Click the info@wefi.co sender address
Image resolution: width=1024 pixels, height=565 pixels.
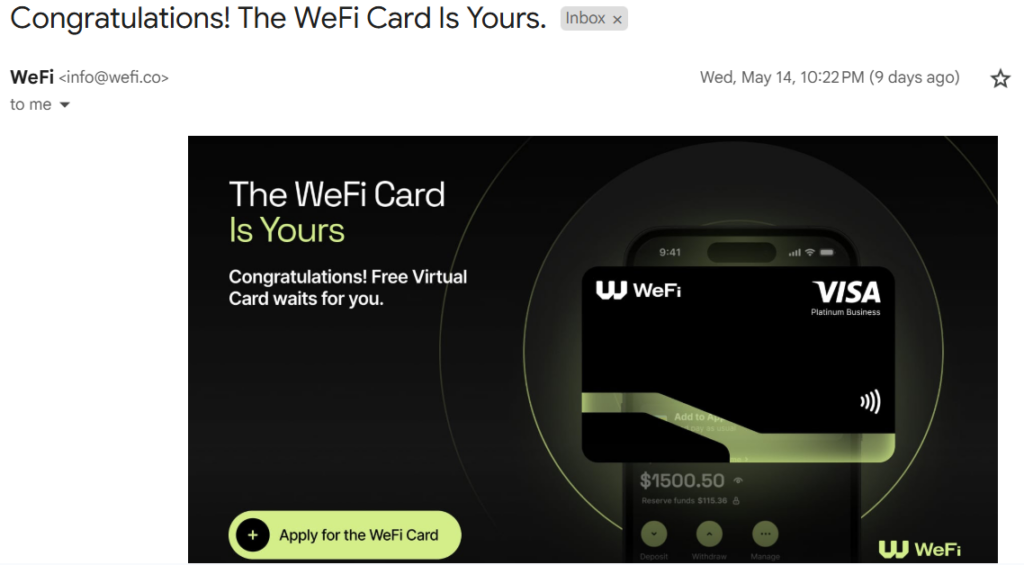114,78
